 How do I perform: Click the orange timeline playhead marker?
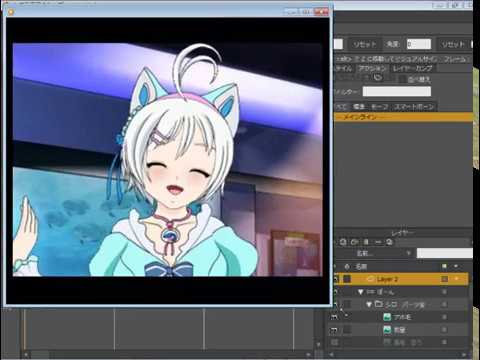(24, 330)
